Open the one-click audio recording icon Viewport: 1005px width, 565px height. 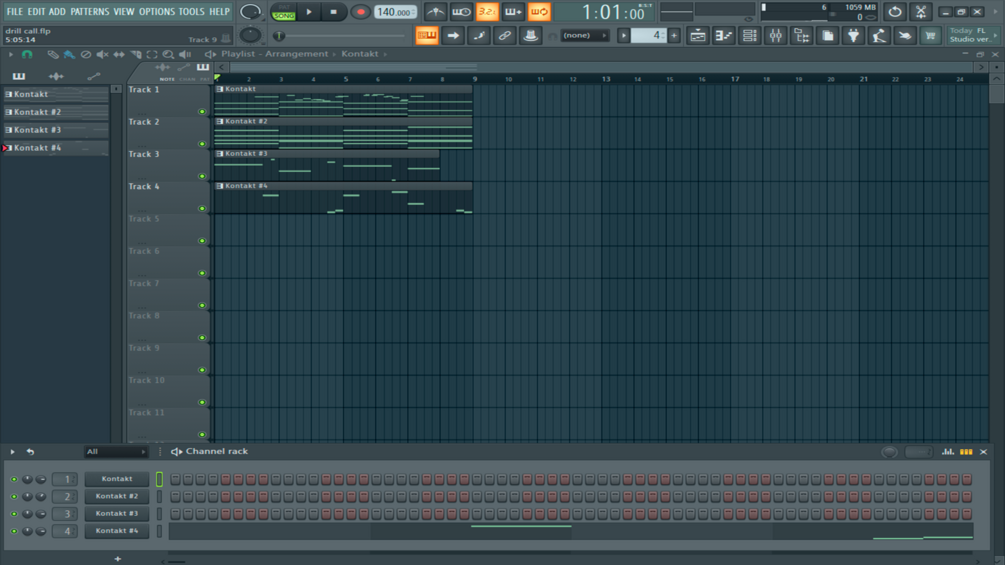[x=879, y=36]
